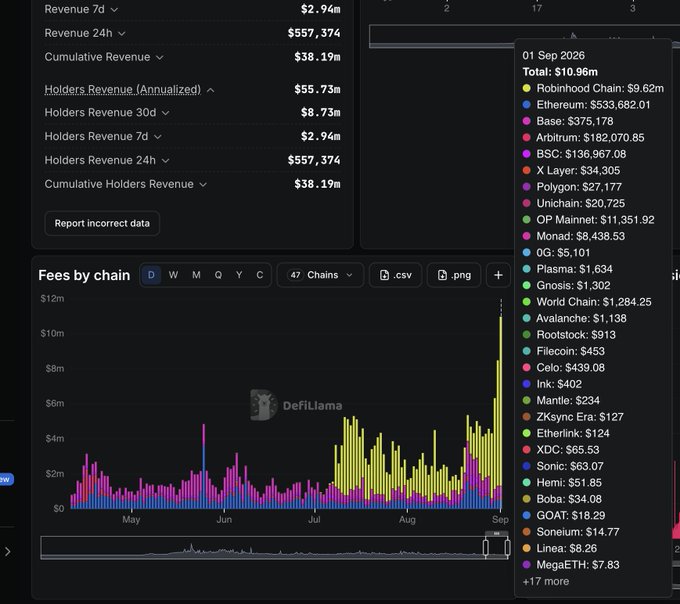Click Filecoin: $453 entry
Viewport: 680px width, 604px height.
(564, 352)
